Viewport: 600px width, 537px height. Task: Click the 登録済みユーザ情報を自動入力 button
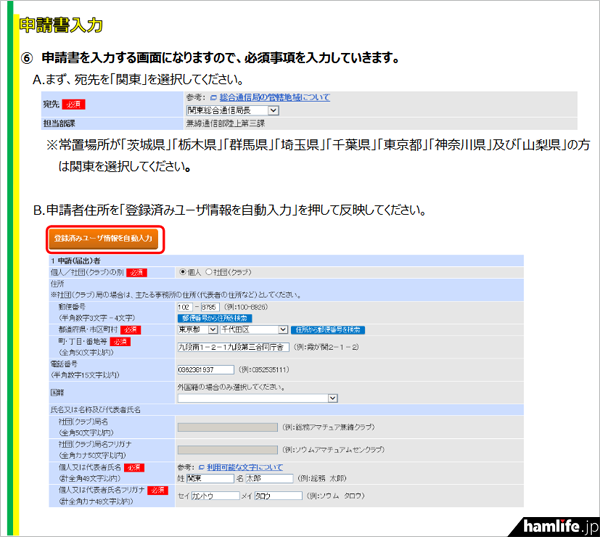click(x=104, y=240)
